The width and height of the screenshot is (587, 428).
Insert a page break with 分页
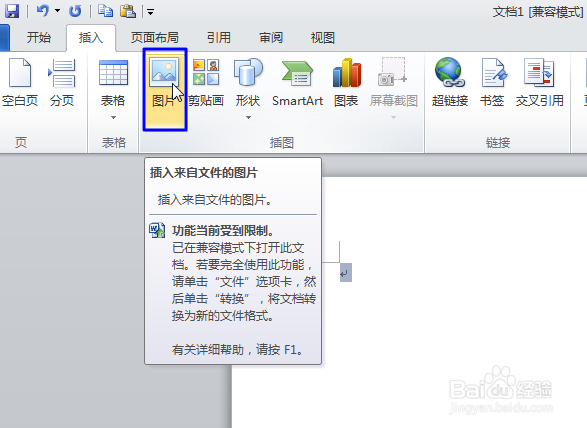coord(62,83)
